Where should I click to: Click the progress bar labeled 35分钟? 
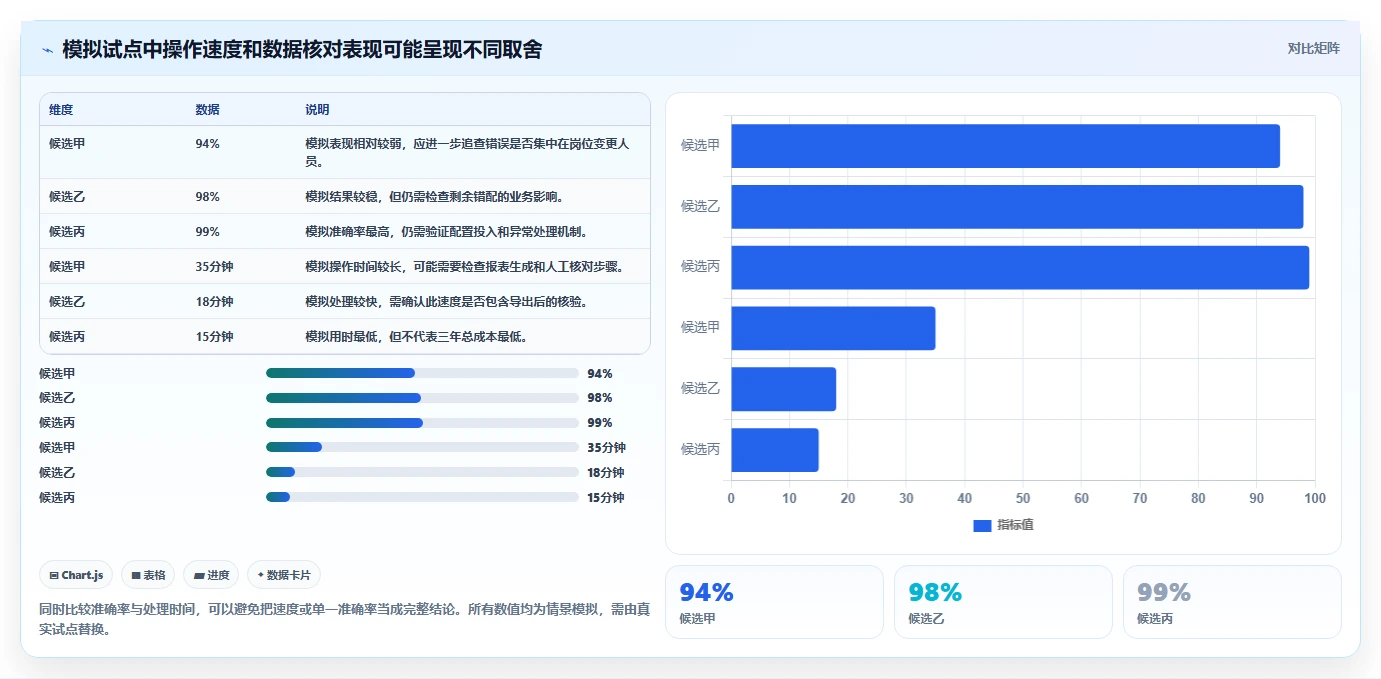click(422, 448)
